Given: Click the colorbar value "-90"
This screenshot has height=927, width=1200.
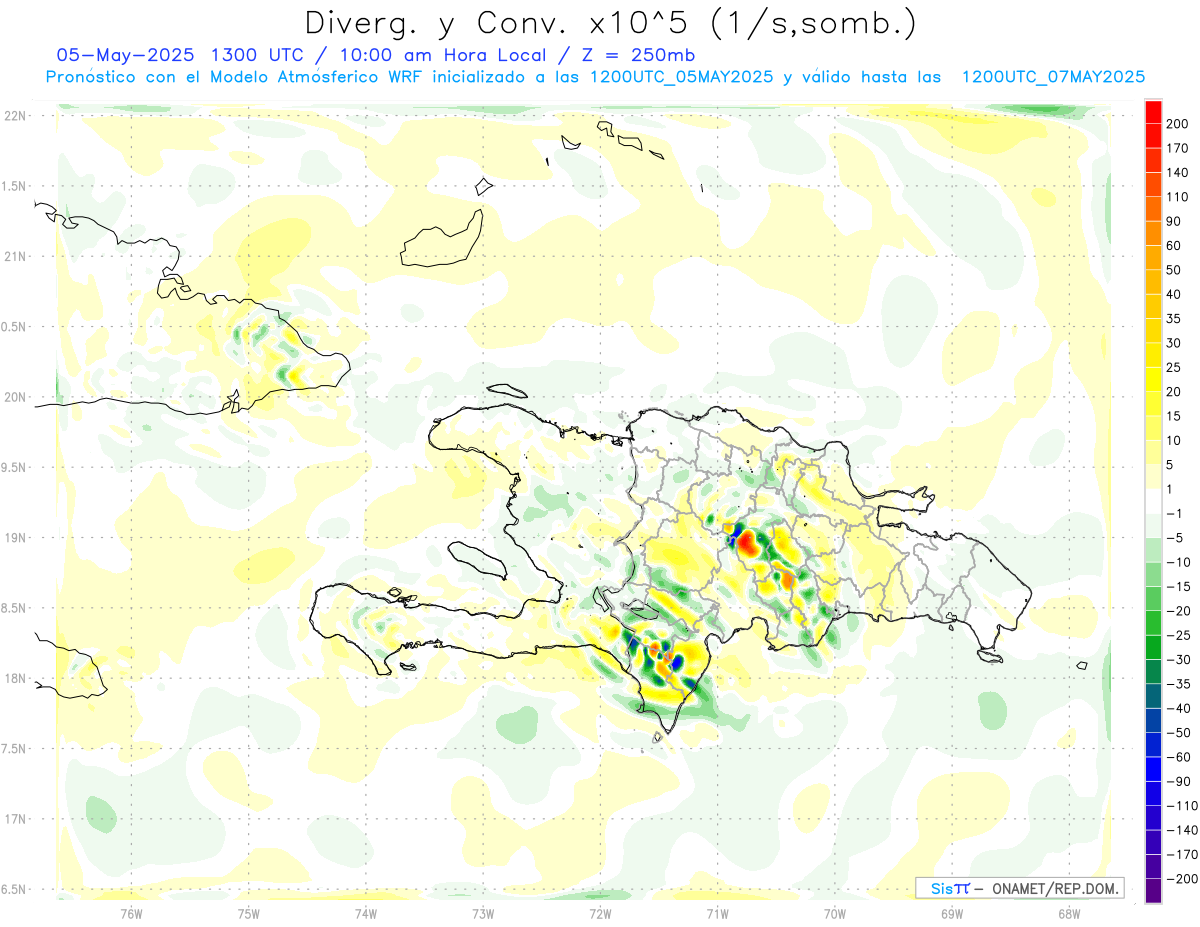Looking at the screenshot, I should (1178, 782).
